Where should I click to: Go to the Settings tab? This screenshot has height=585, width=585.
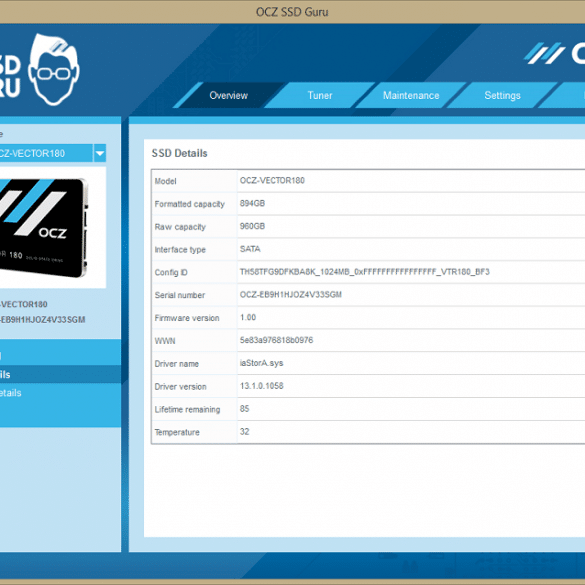coord(502,96)
